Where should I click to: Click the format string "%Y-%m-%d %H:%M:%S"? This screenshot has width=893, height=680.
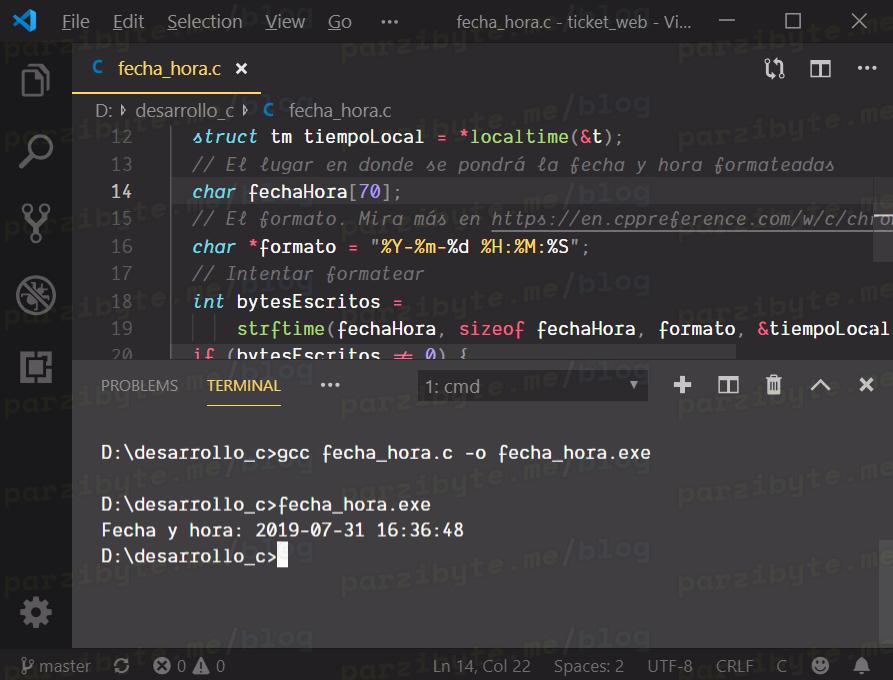(474, 247)
